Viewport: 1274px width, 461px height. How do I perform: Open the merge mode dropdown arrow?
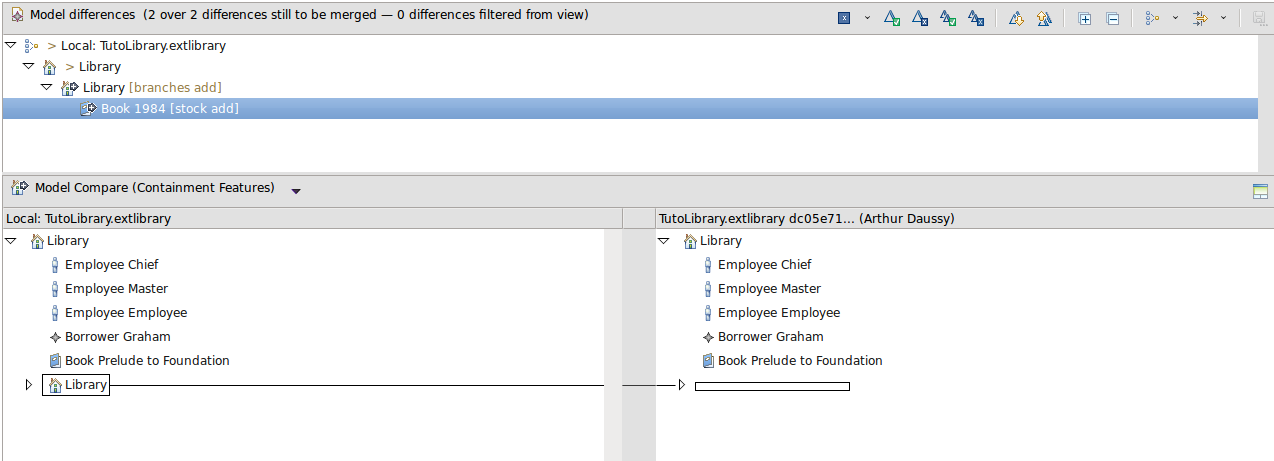867,19
